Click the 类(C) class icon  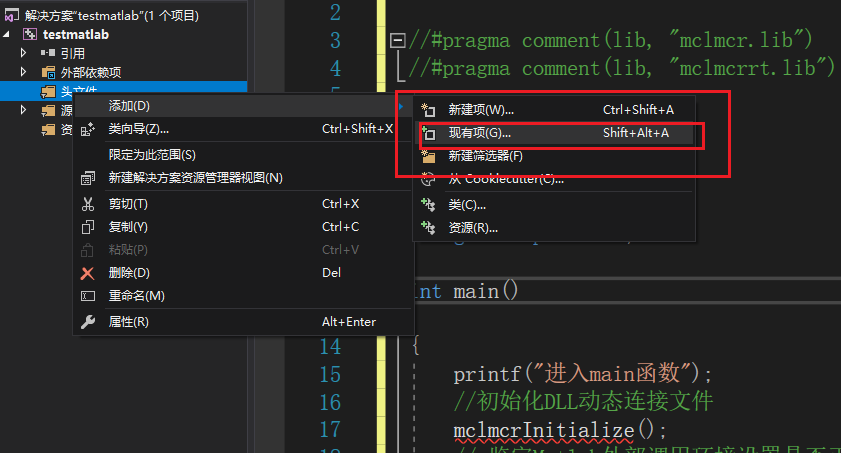pos(428,205)
